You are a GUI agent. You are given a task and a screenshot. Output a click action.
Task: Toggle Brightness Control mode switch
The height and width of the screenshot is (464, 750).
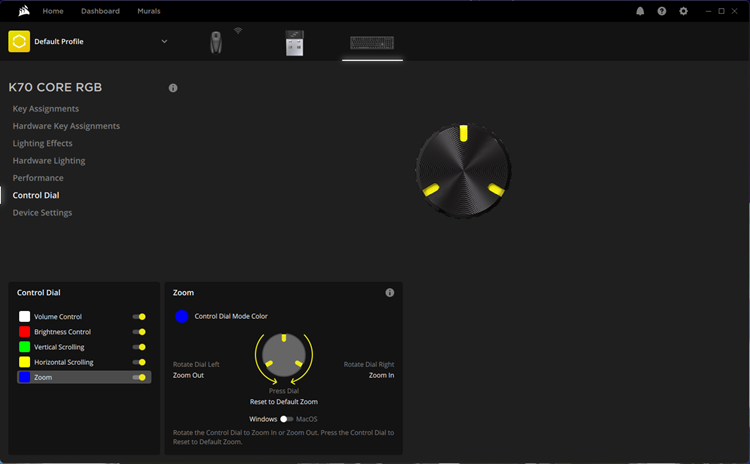pyautogui.click(x=139, y=332)
